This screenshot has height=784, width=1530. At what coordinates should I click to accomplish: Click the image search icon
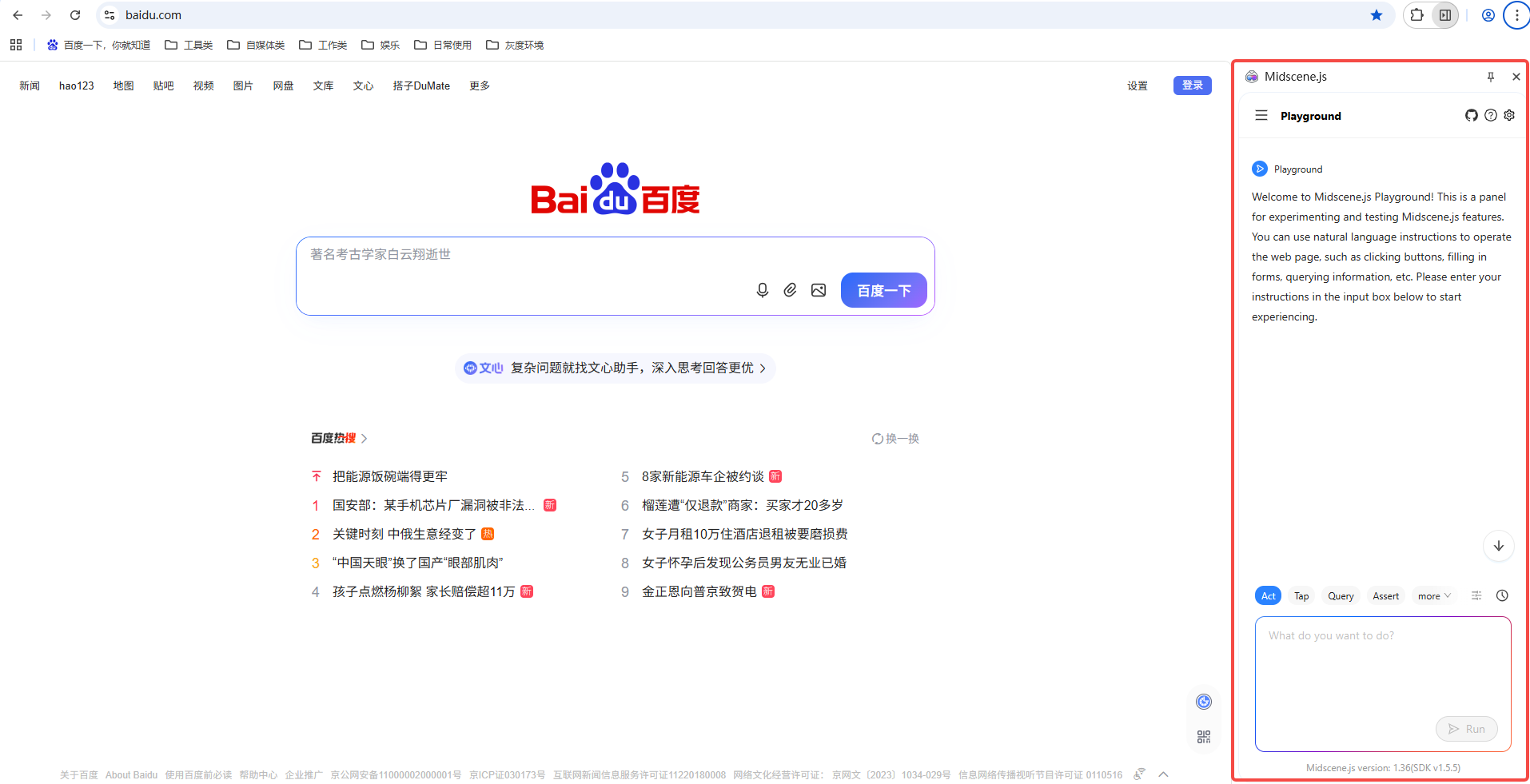tap(819, 290)
